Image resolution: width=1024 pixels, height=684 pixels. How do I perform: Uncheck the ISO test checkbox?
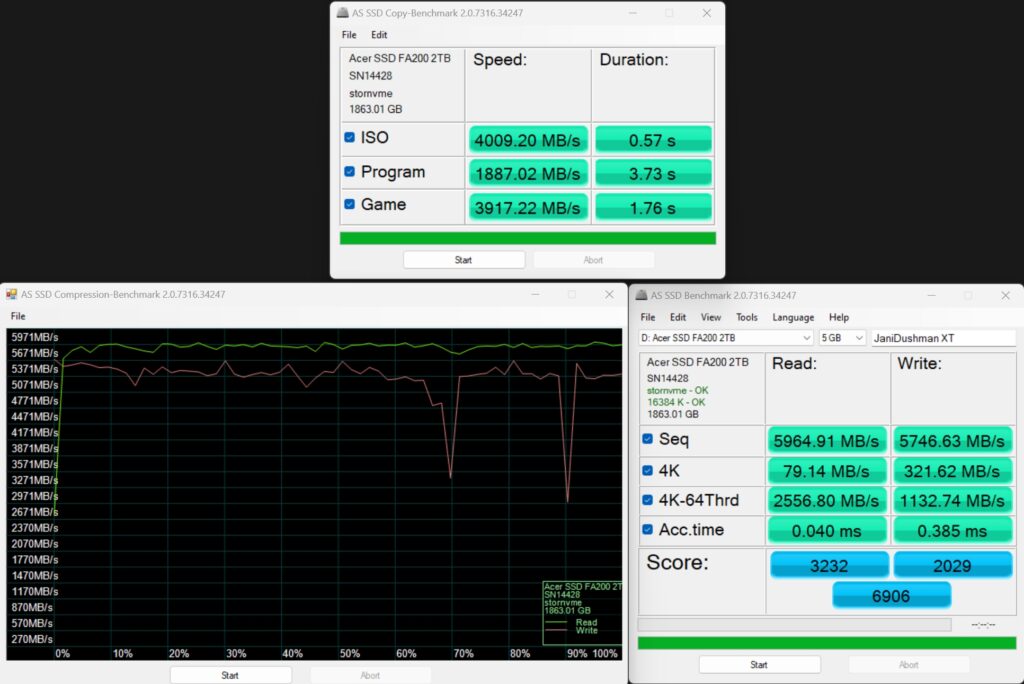click(349, 137)
